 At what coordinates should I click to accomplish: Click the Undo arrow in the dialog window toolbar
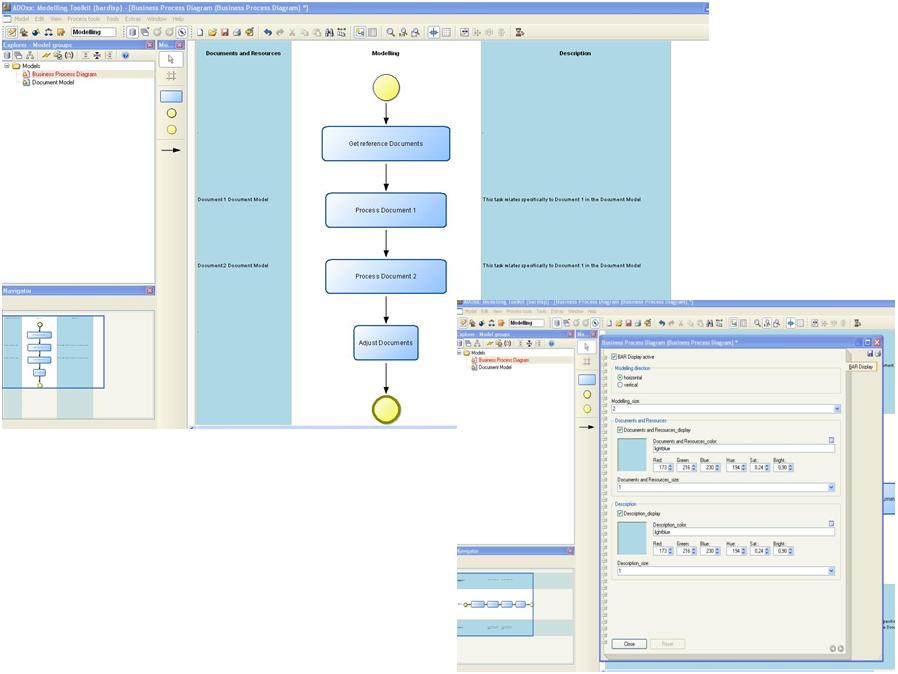coord(662,324)
